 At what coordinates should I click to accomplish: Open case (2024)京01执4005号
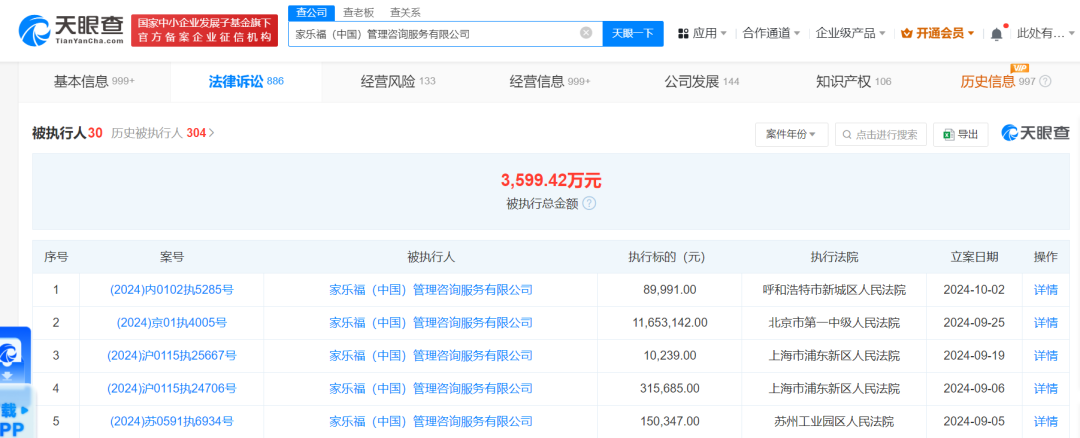tap(172, 322)
